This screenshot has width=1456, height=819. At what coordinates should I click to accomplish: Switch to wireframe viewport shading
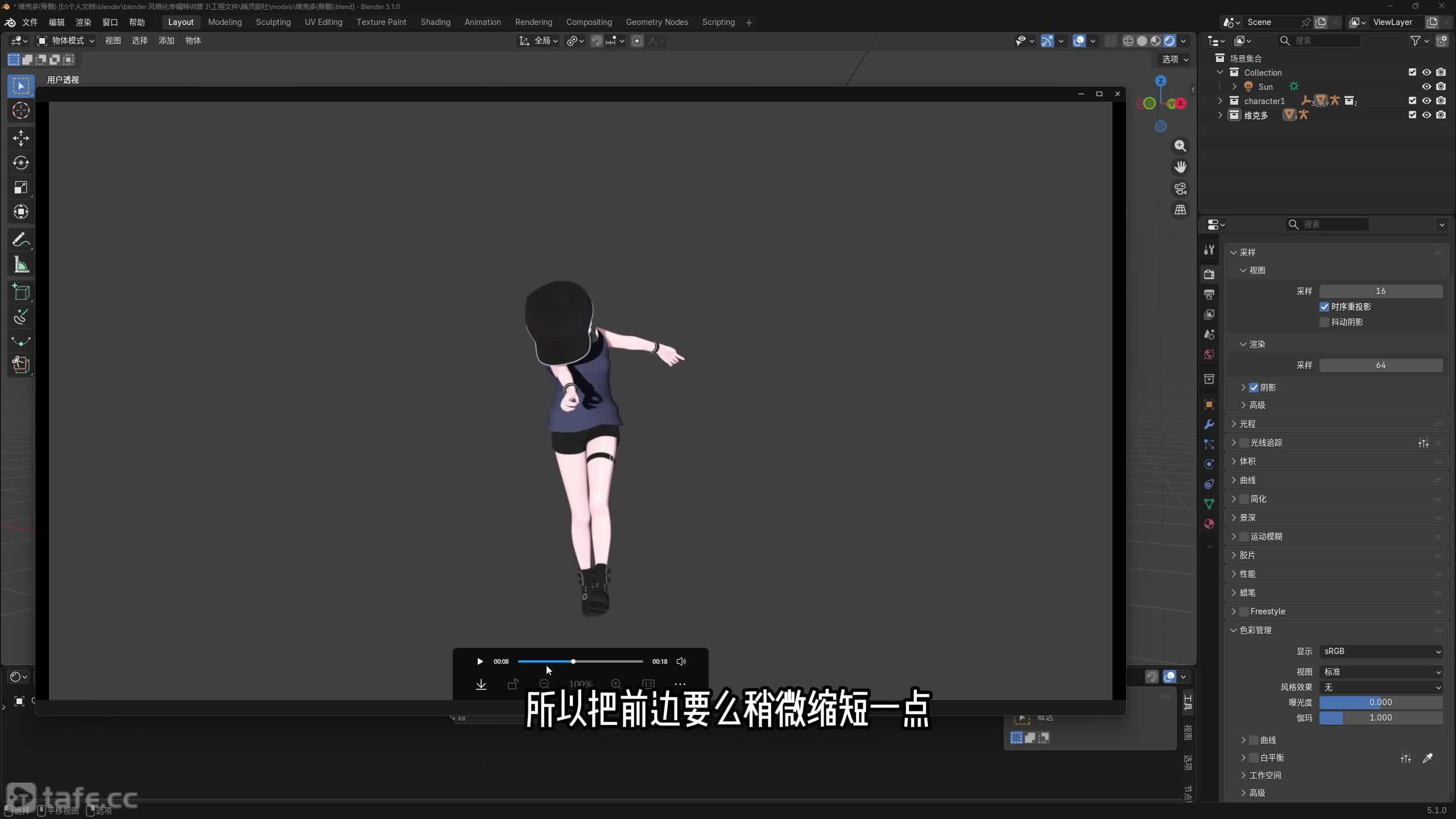pyautogui.click(x=1128, y=41)
